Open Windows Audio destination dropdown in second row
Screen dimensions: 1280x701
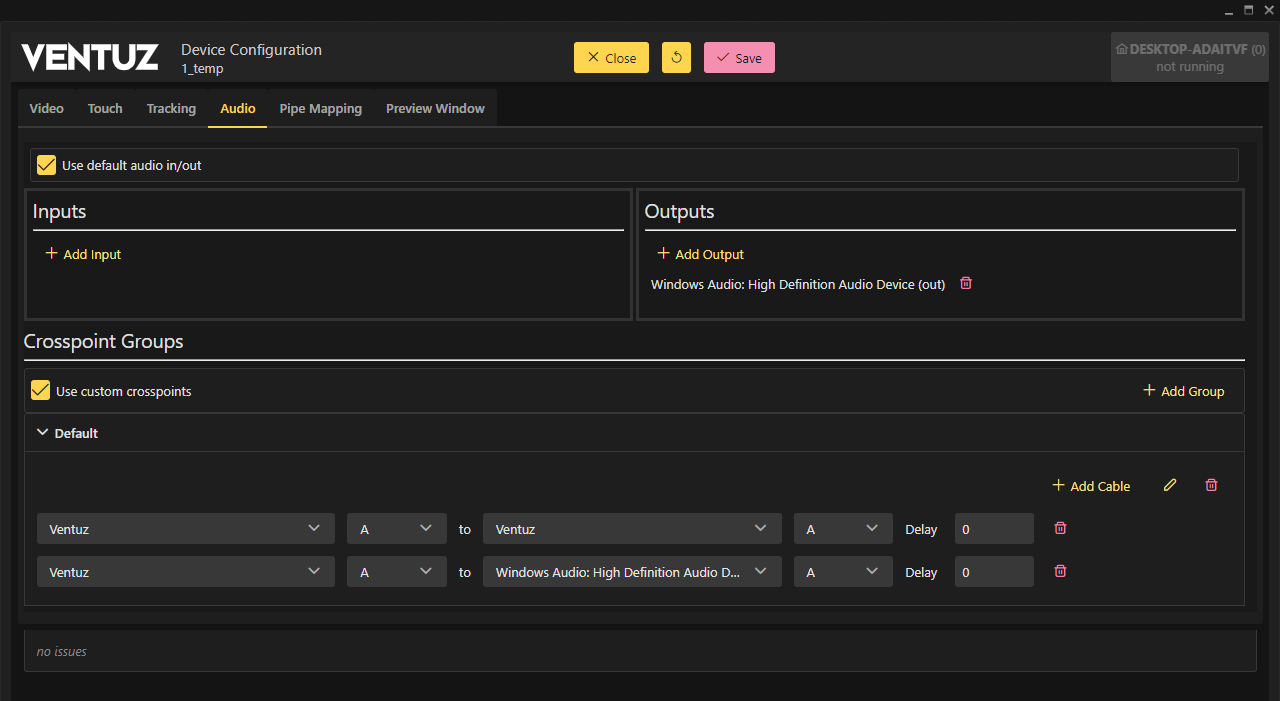(632, 572)
